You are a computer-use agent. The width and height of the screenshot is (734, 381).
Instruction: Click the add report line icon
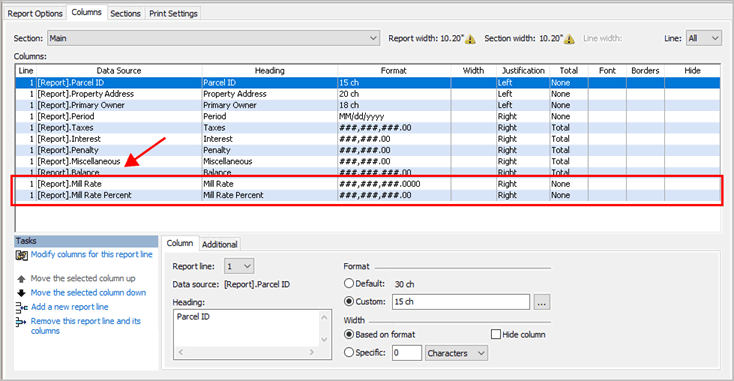[x=22, y=308]
